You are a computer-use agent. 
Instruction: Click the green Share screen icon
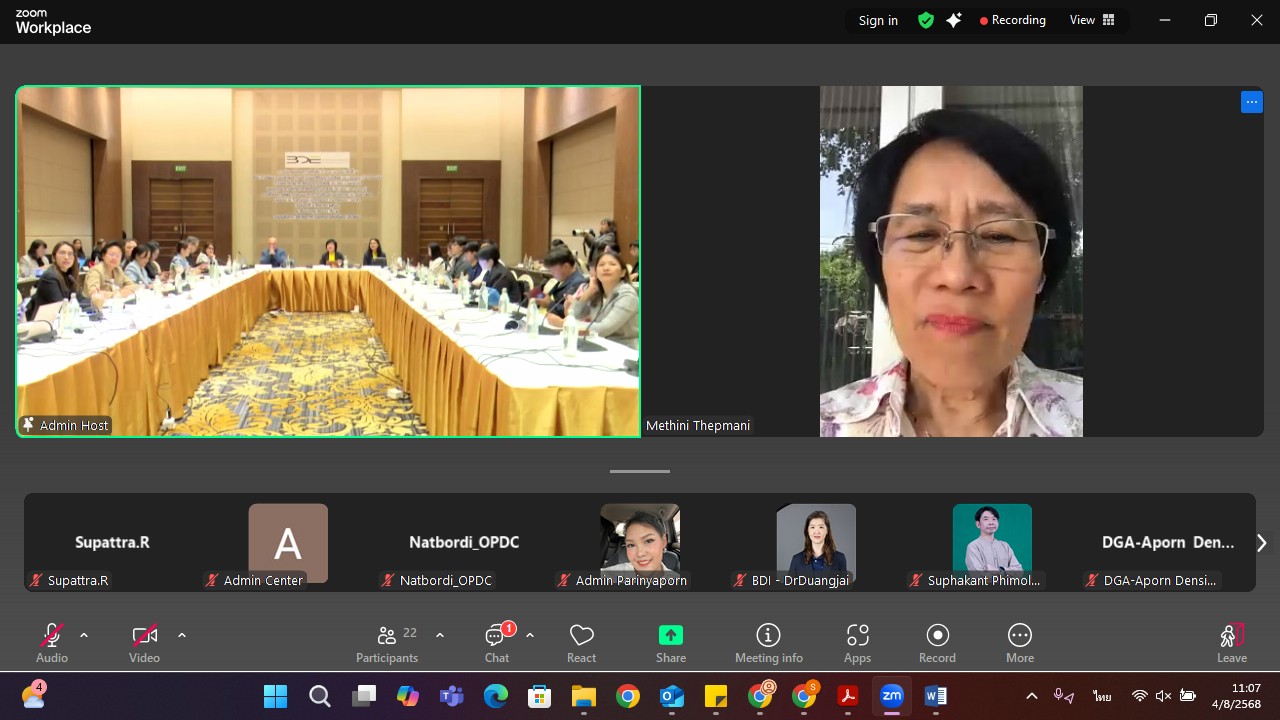pyautogui.click(x=670, y=642)
